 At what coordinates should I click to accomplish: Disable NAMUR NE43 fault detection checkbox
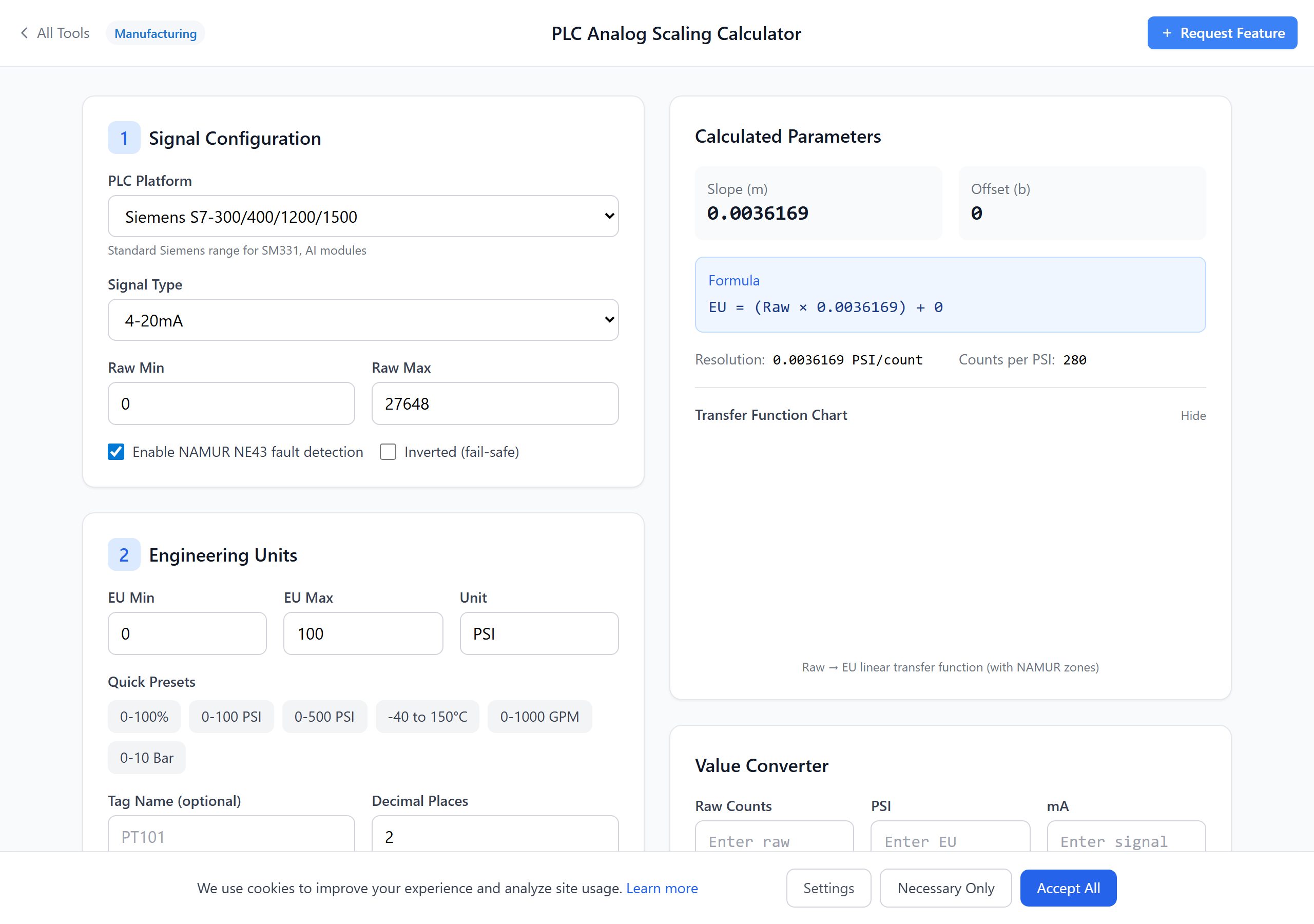coord(116,452)
